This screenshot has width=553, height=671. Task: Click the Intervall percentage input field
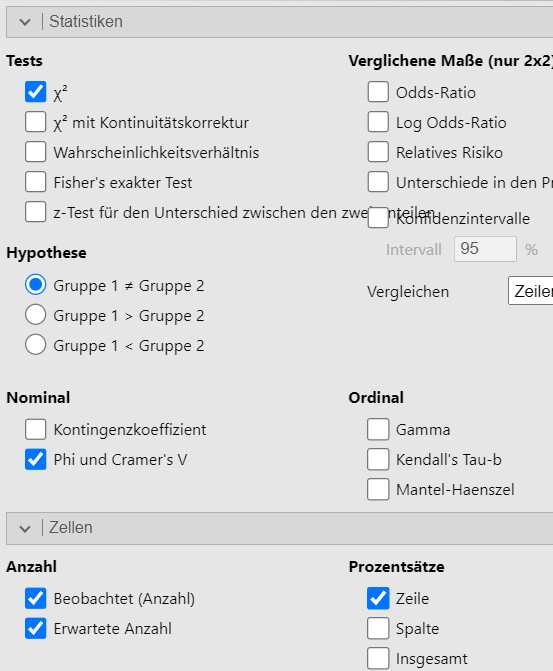[485, 249]
